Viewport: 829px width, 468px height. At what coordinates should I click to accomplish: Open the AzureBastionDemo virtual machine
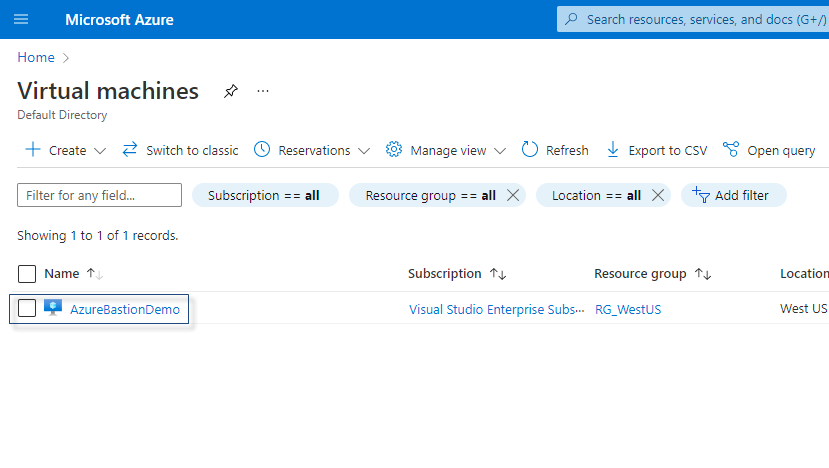coord(125,309)
